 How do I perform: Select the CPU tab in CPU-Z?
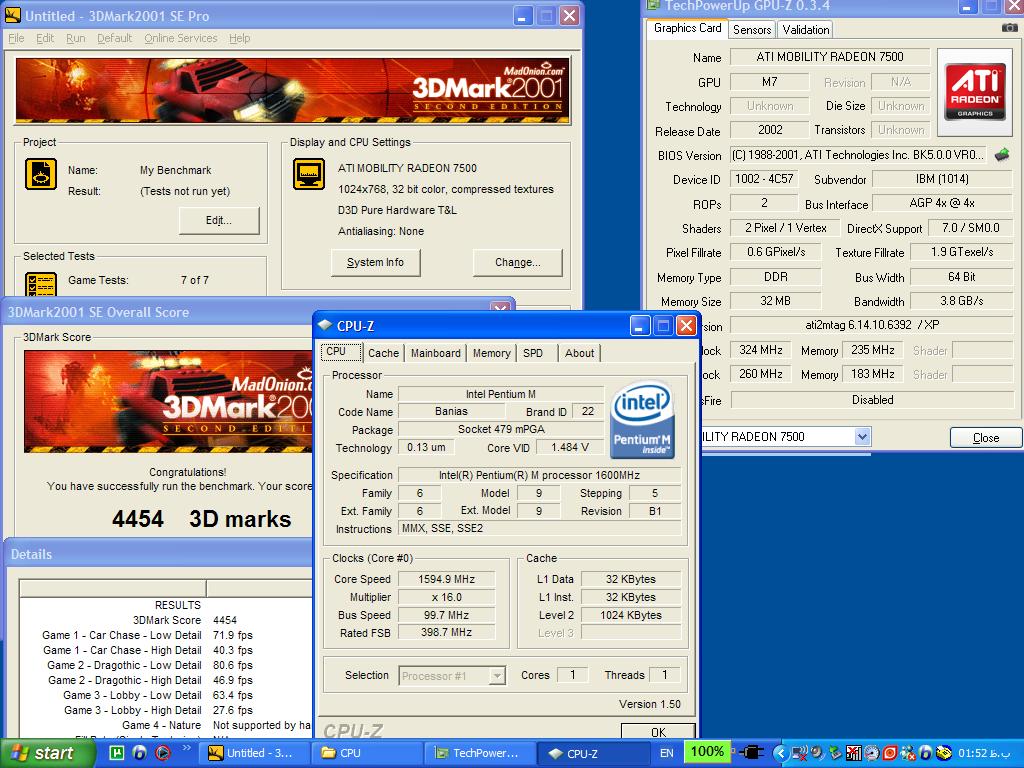tap(341, 351)
